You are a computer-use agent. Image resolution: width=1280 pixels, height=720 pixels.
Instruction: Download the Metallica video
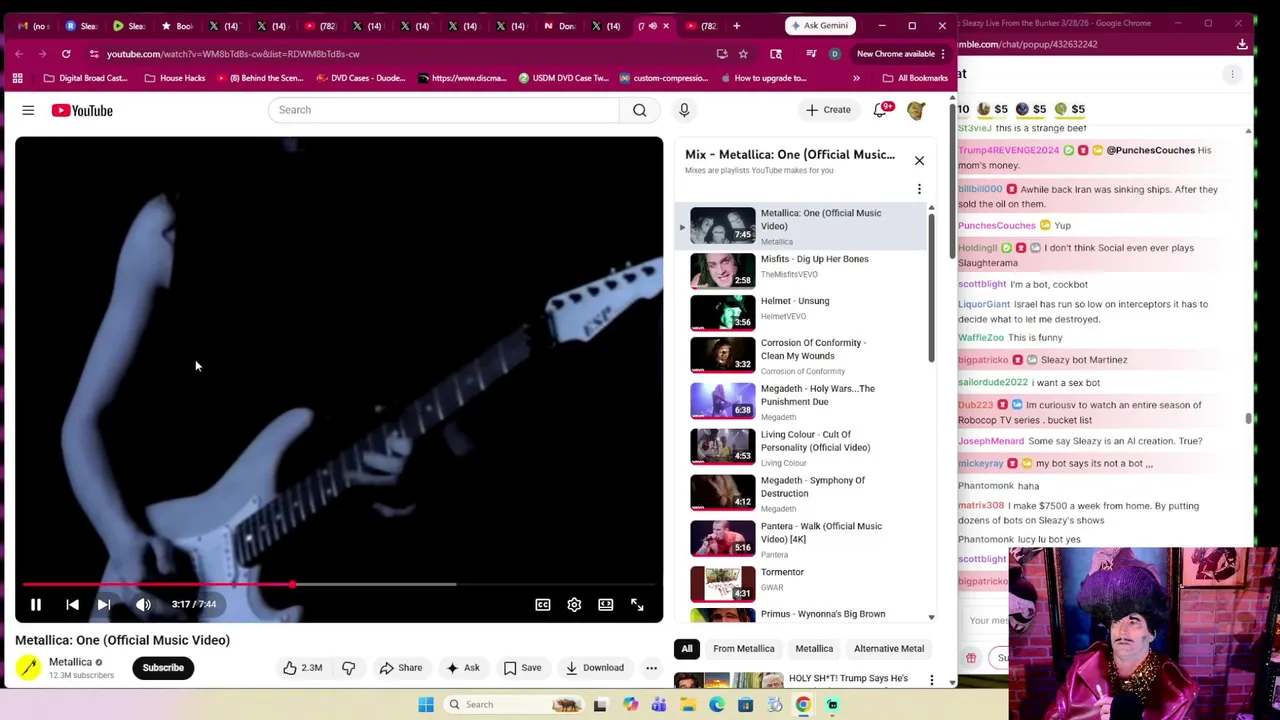click(594, 668)
